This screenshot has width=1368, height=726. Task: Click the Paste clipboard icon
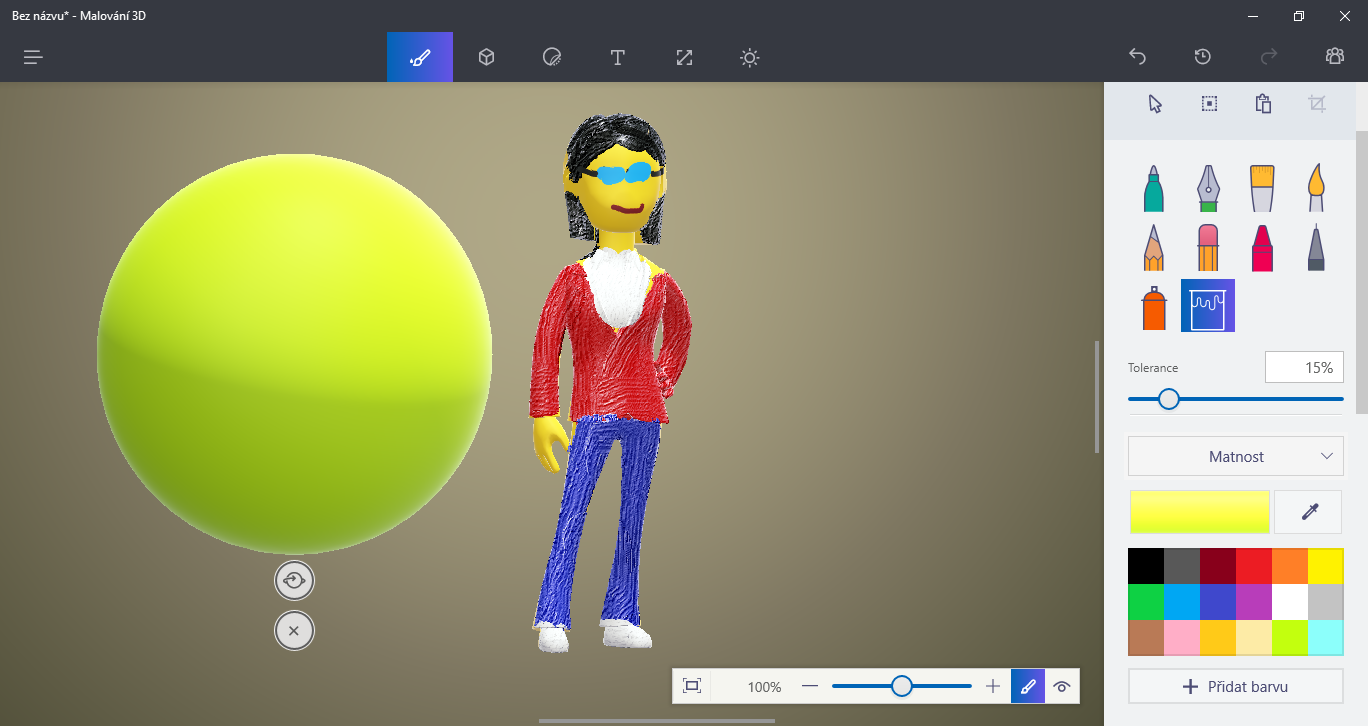point(1263,104)
